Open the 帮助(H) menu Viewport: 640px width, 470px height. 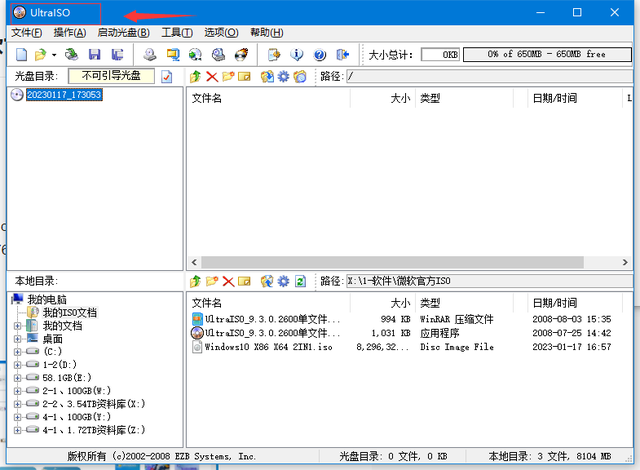tap(267, 32)
